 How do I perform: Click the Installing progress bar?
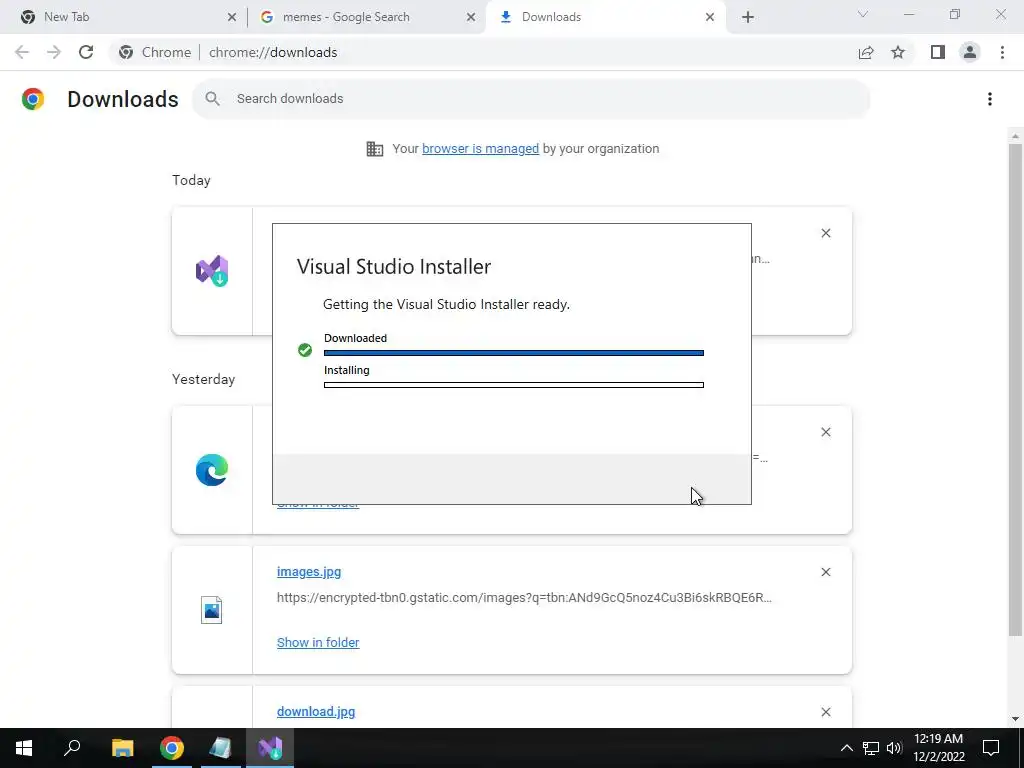point(514,385)
